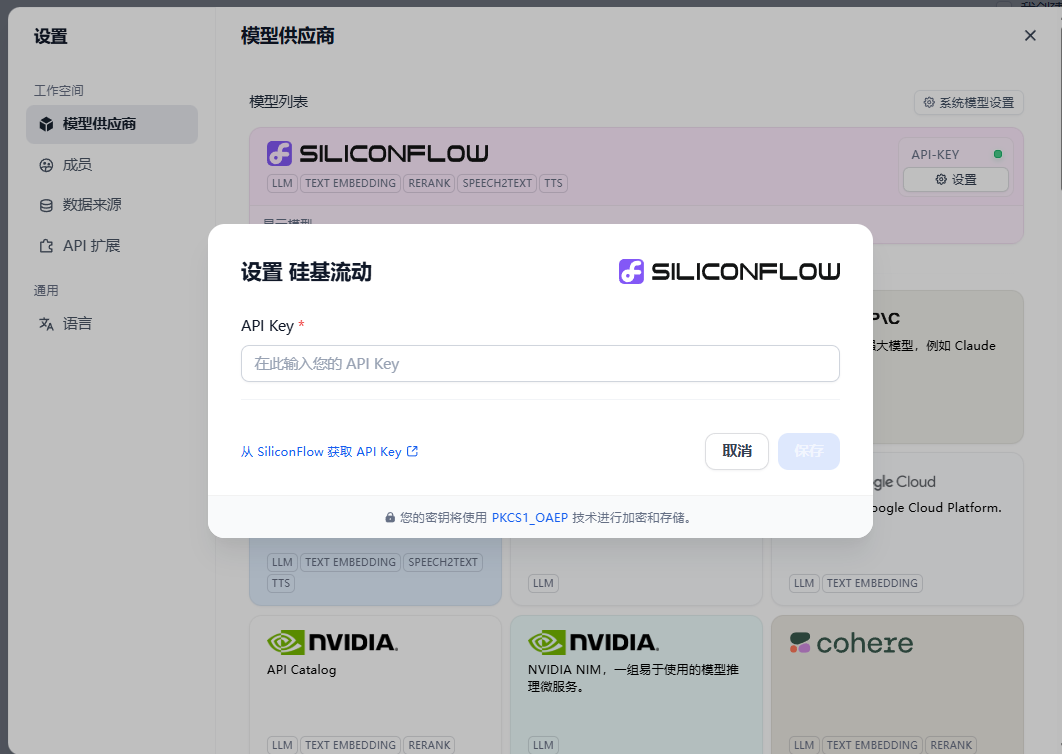Image resolution: width=1062 pixels, height=754 pixels.
Task: Click the 'API Catalog' text on NVIDIA card
Action: [301, 669]
